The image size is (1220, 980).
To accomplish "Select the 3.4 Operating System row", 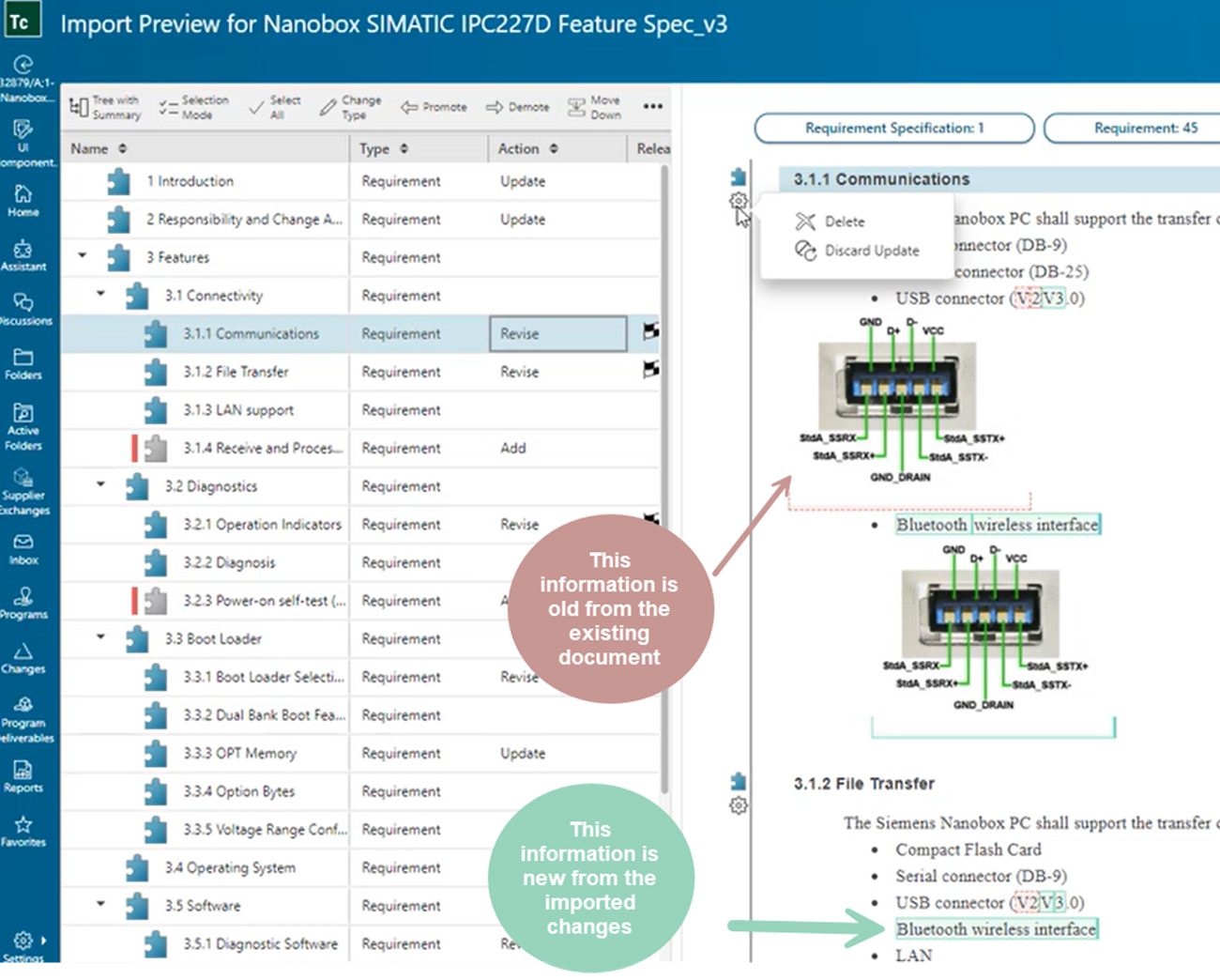I will click(x=361, y=867).
